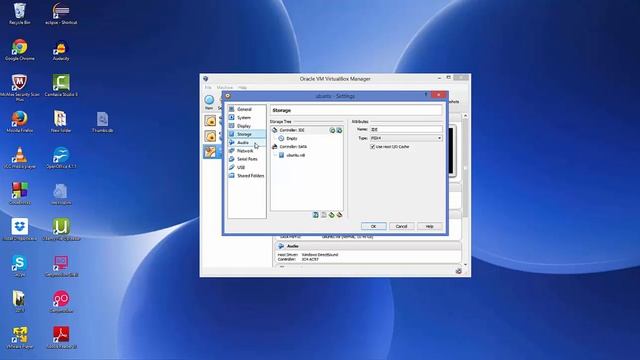Click McAfee Security Scan Plus icon

pyautogui.click(x=20, y=87)
